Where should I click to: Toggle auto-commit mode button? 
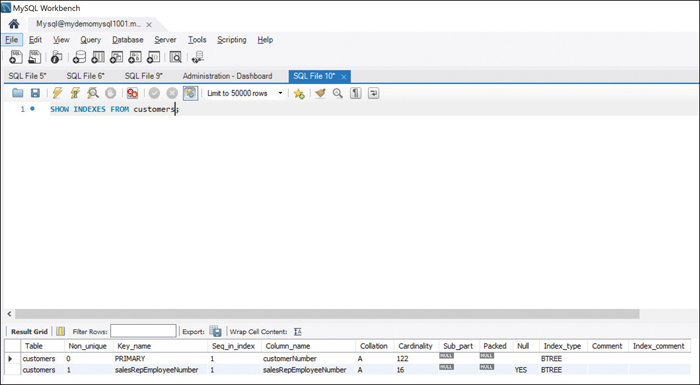coord(190,93)
